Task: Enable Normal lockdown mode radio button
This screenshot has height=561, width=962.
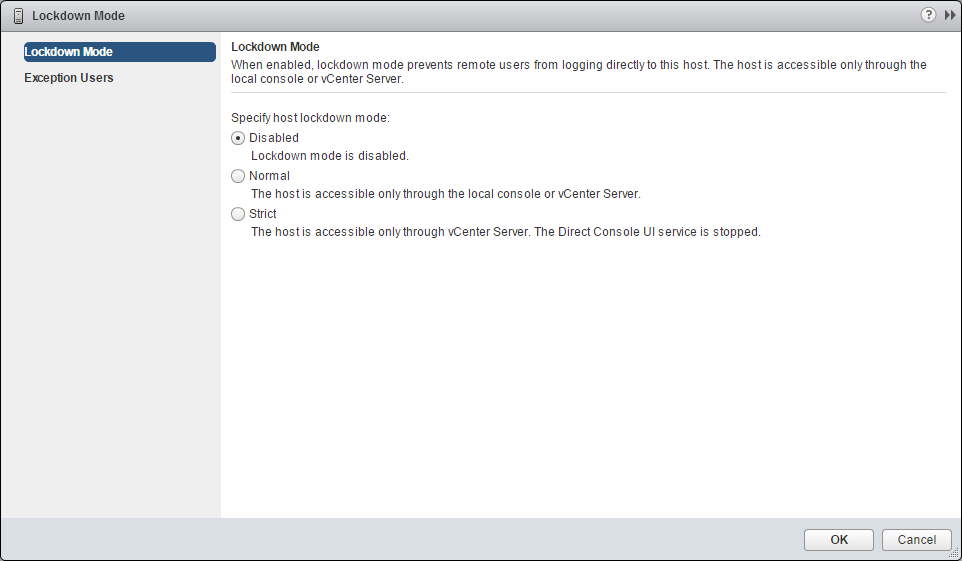Action: [x=238, y=176]
